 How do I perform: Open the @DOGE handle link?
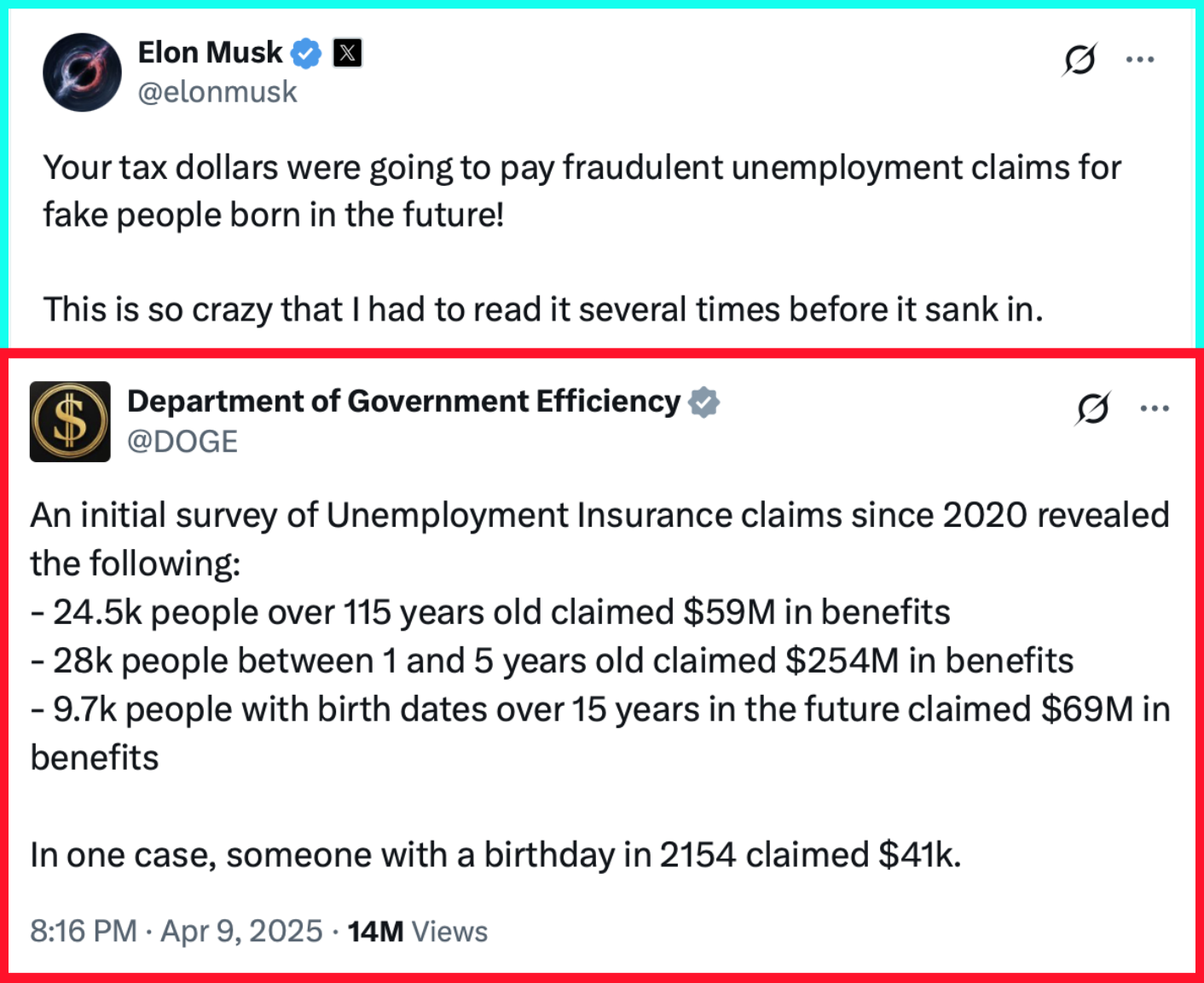pos(182,442)
